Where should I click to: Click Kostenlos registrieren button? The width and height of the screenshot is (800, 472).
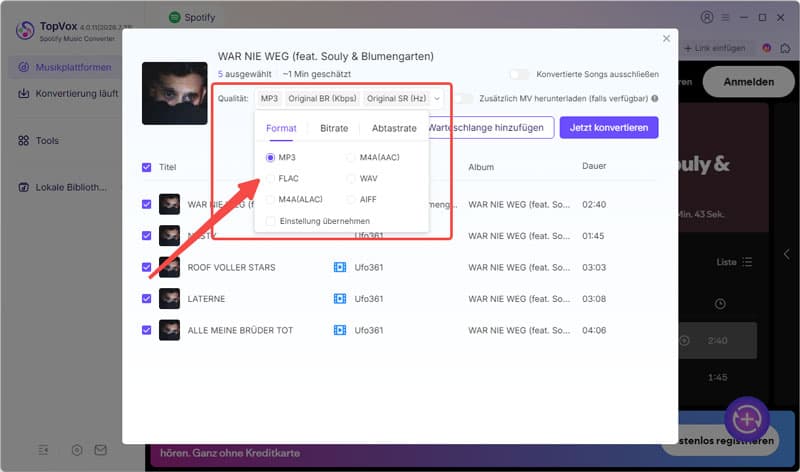720,440
